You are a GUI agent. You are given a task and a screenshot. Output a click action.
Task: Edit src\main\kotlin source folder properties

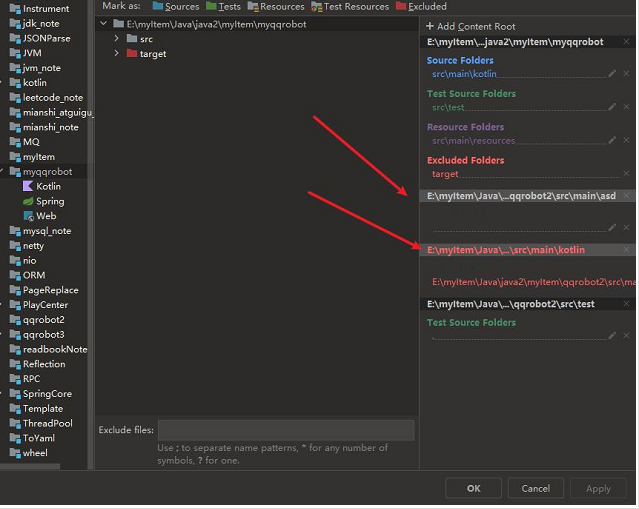click(612, 73)
